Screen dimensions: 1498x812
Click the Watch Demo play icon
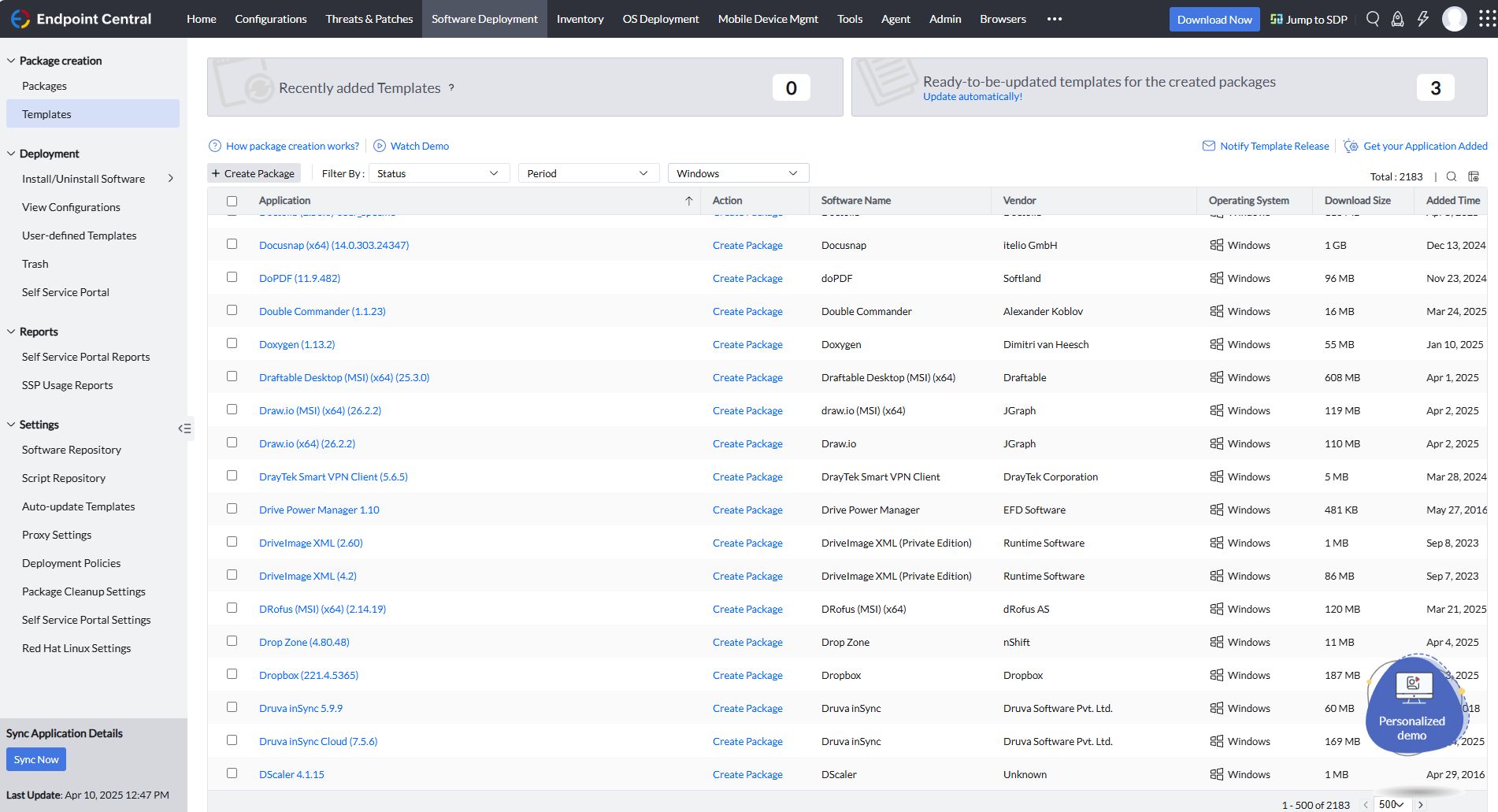click(x=380, y=146)
